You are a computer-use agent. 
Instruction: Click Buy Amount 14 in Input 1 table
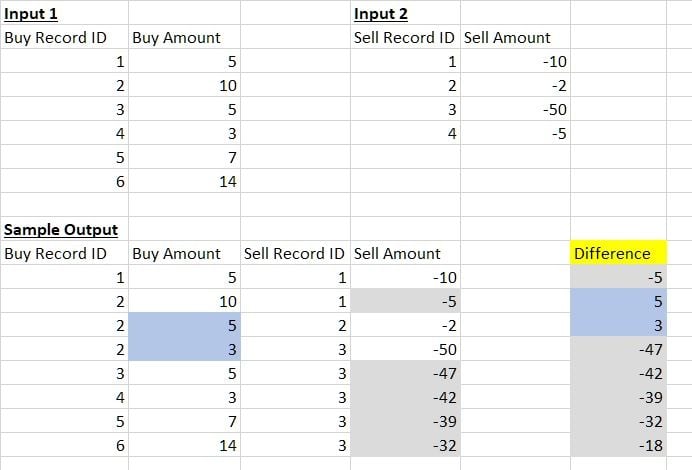click(184, 181)
